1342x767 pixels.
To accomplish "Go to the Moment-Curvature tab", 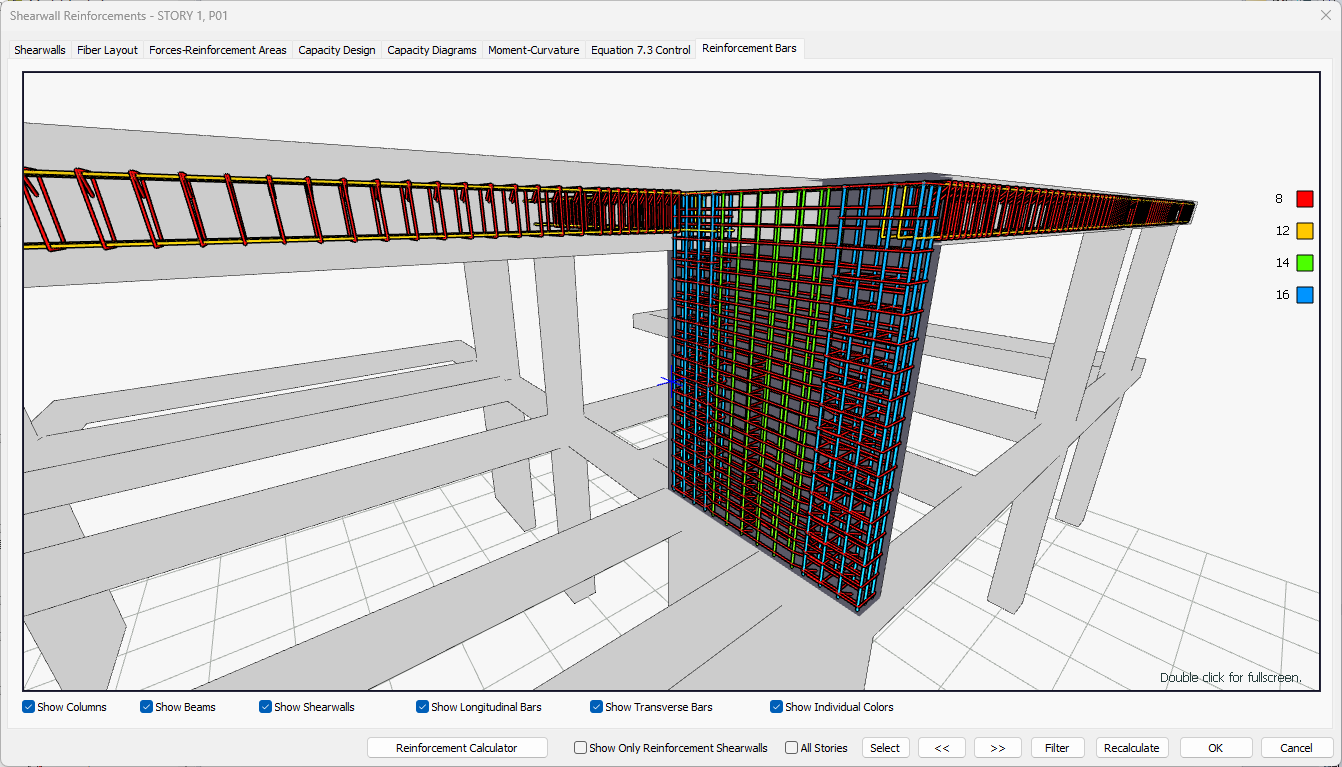I will pos(533,50).
